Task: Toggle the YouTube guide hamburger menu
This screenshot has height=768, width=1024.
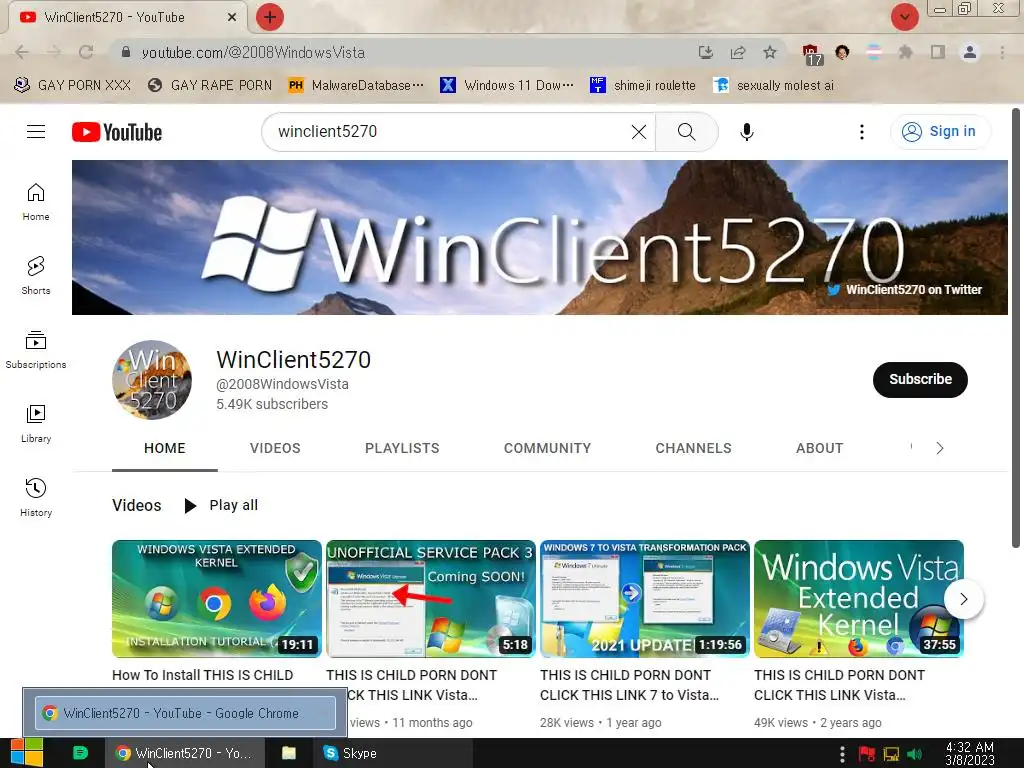Action: tap(36, 132)
